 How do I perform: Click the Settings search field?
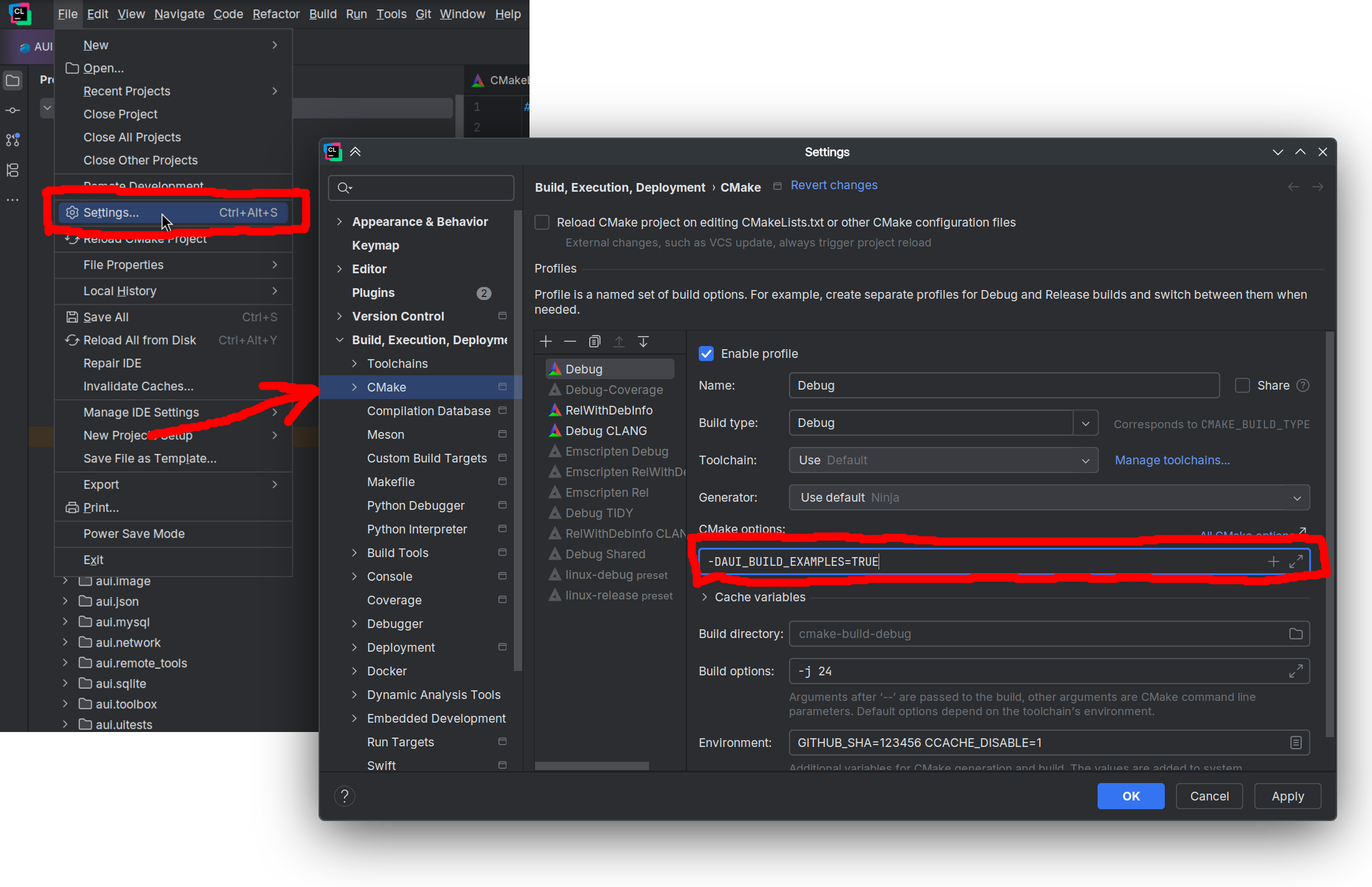pyautogui.click(x=429, y=188)
